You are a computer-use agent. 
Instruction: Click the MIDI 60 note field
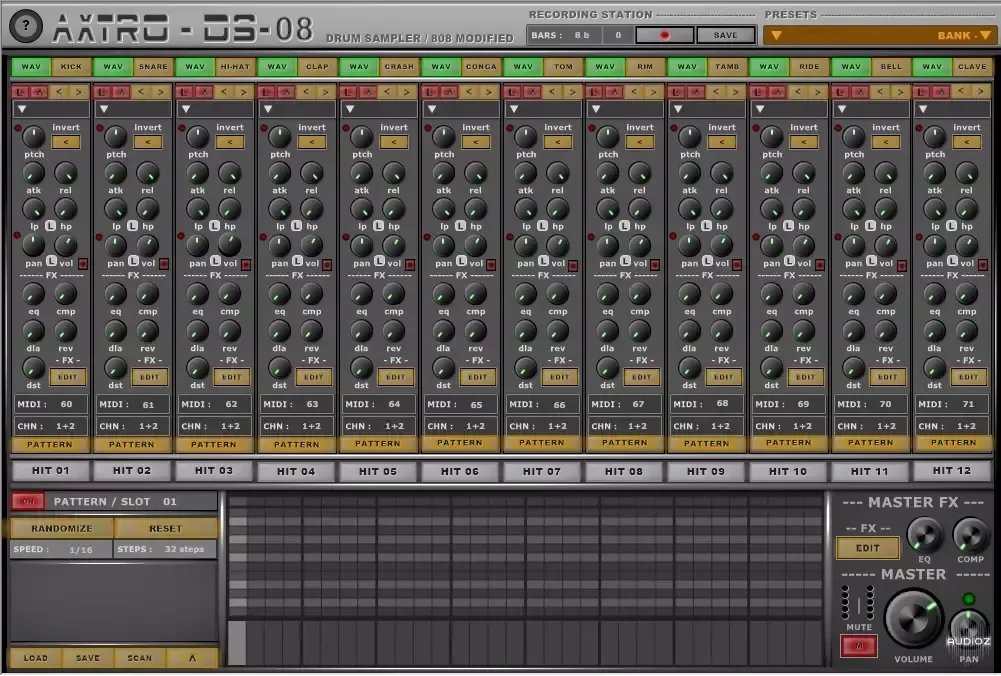[51, 404]
